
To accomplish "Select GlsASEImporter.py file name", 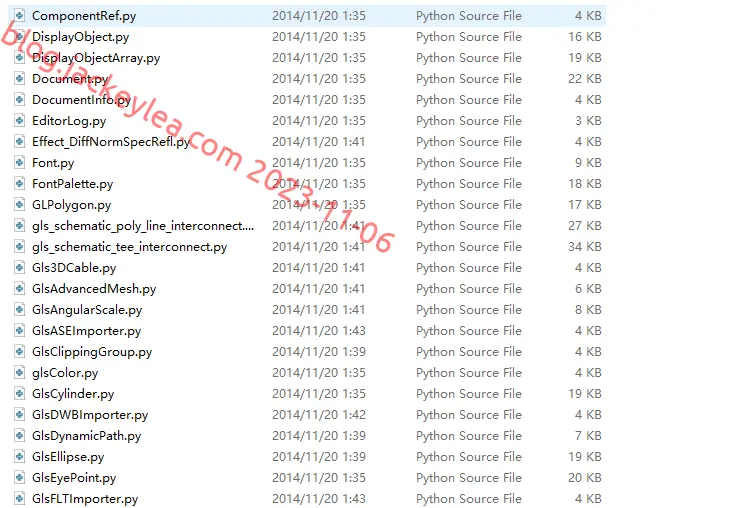I will (x=86, y=331).
